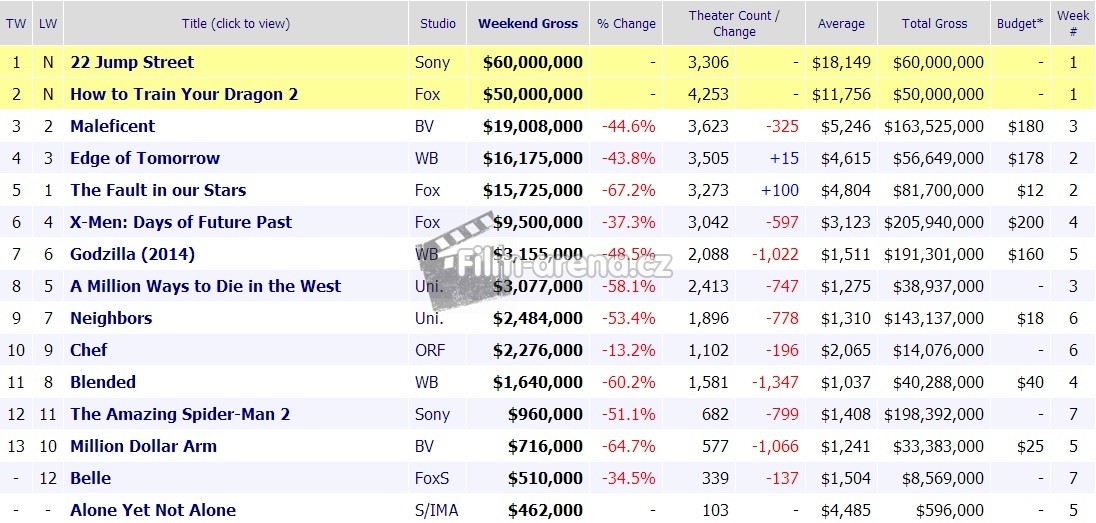Sort by the Average column header

[841, 23]
